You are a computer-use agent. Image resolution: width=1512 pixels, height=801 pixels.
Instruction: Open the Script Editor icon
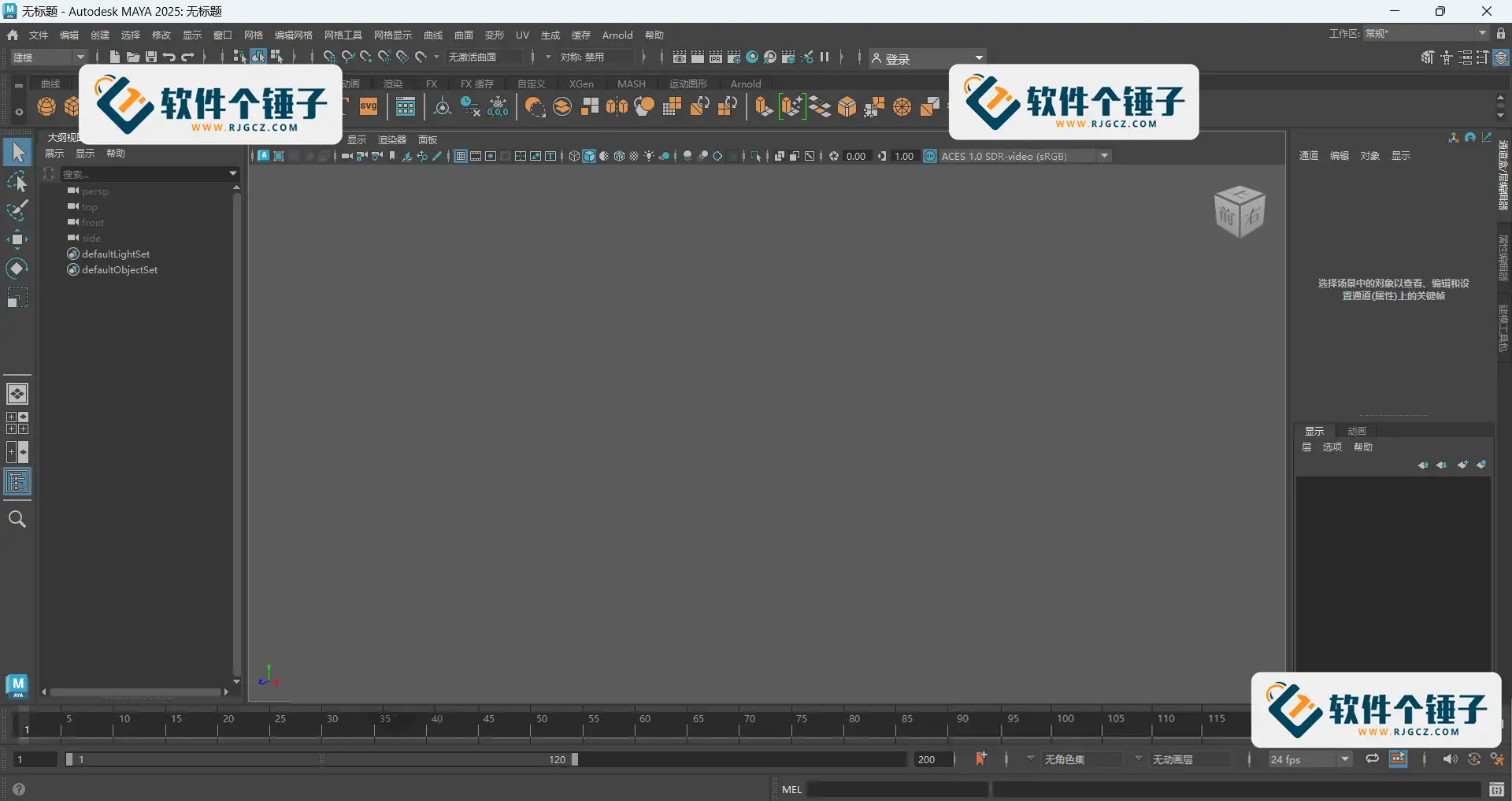[x=1497, y=789]
